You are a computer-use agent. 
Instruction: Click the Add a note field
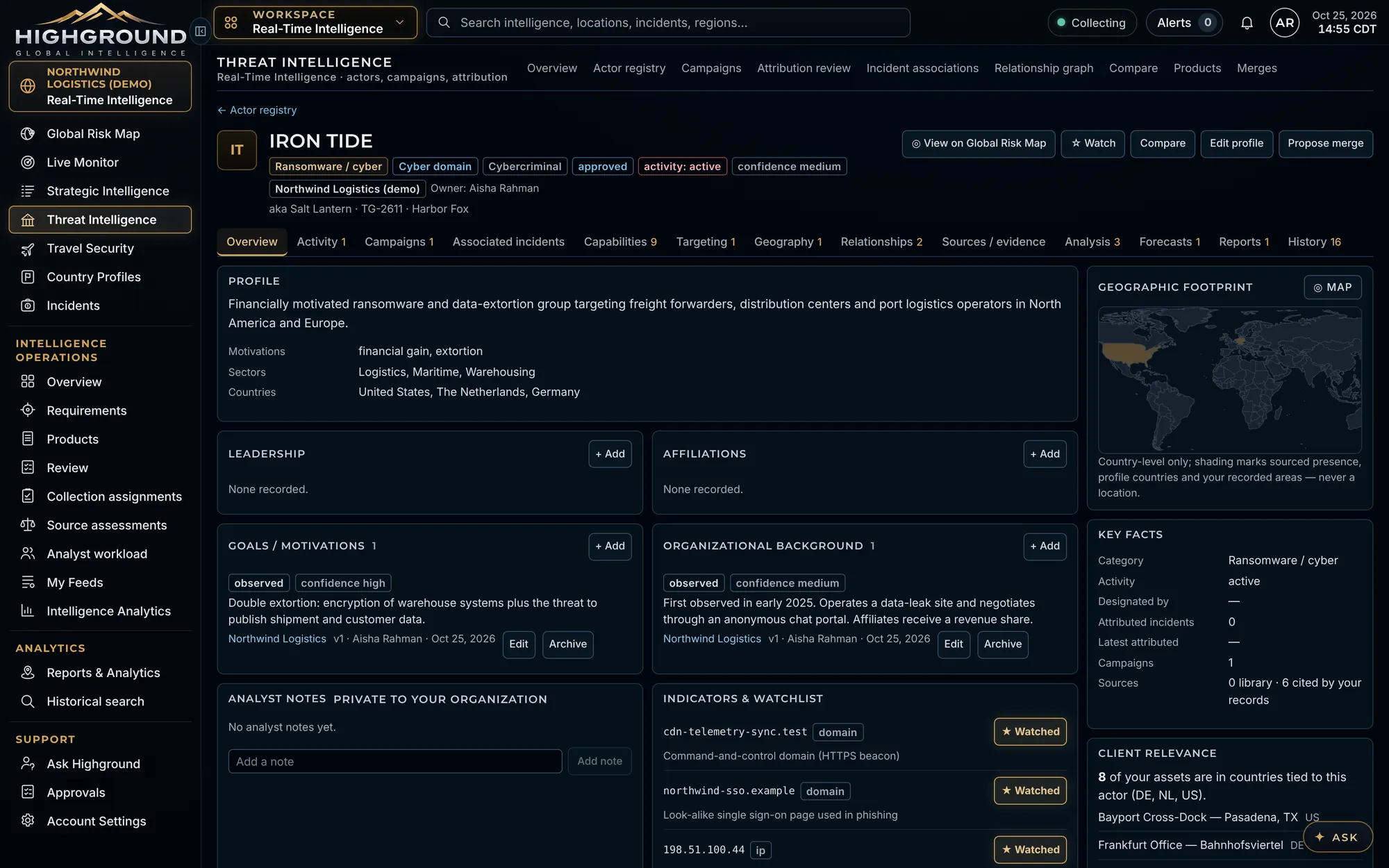click(x=395, y=762)
